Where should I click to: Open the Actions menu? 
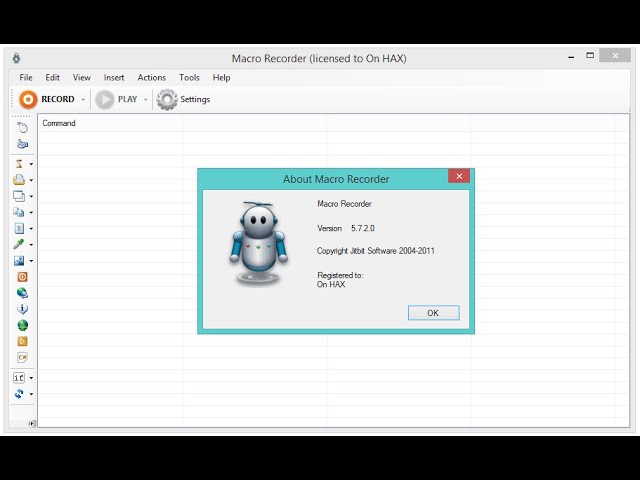point(151,77)
